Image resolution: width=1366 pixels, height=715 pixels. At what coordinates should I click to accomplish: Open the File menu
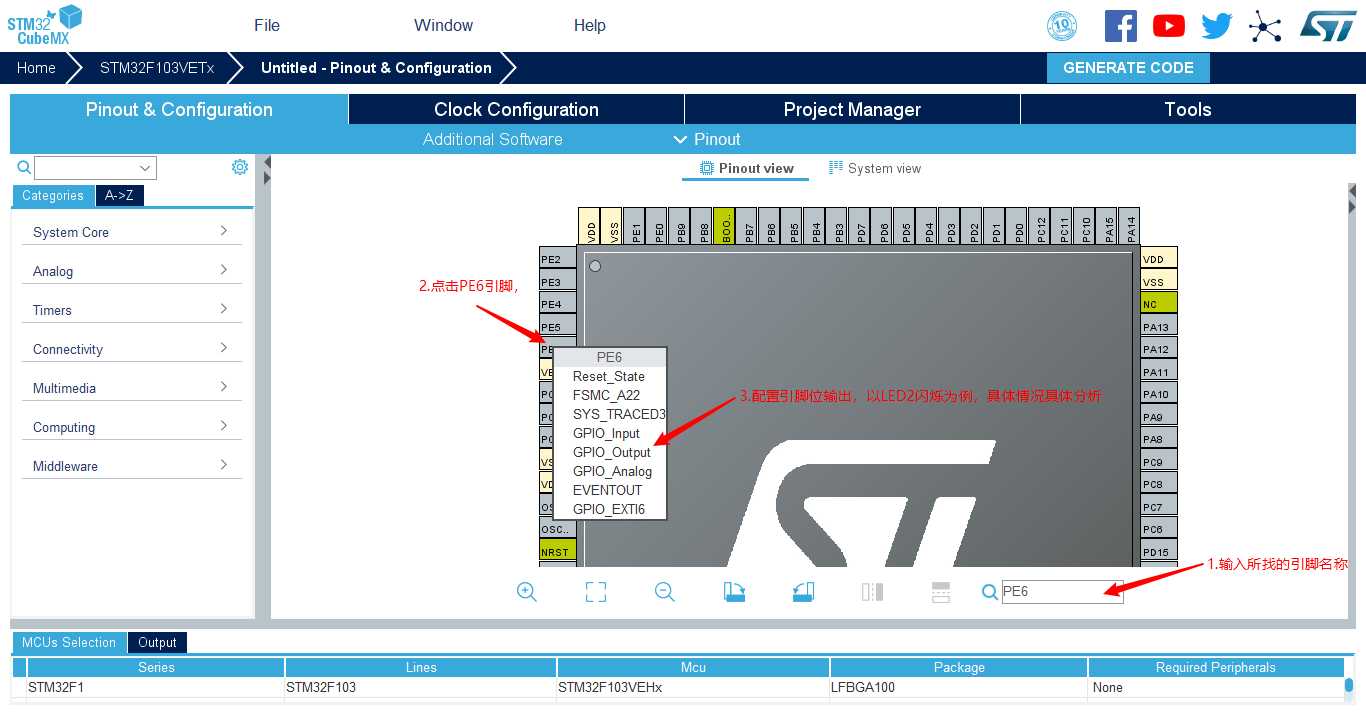(x=267, y=25)
